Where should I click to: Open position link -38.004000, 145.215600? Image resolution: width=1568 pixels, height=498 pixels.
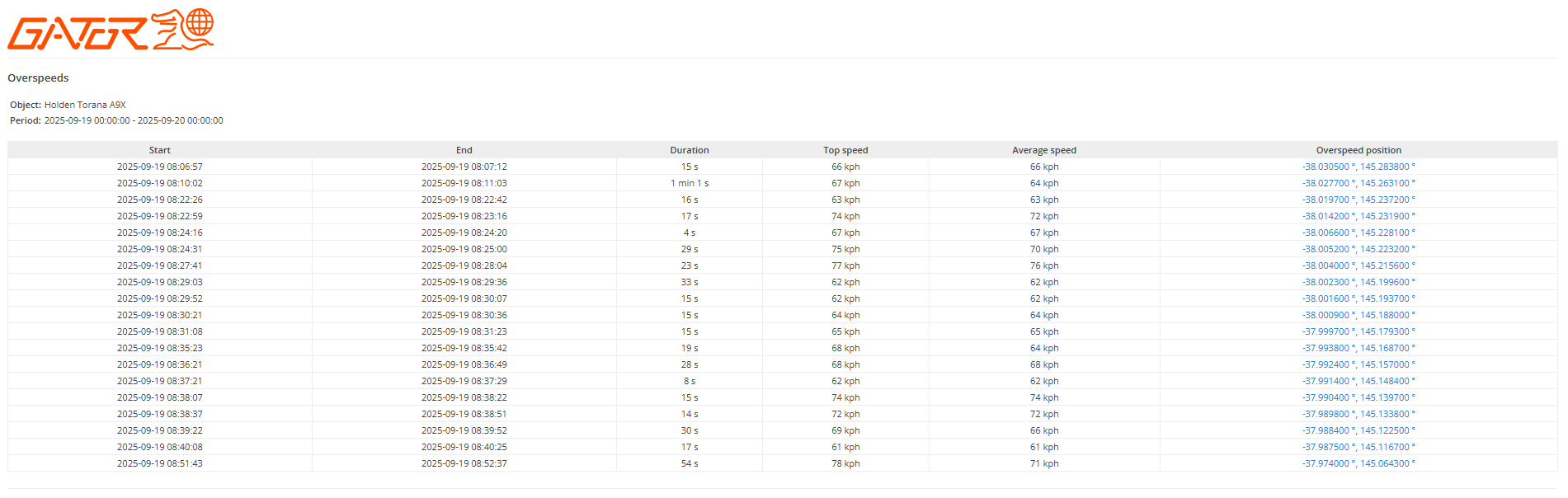tap(1358, 265)
